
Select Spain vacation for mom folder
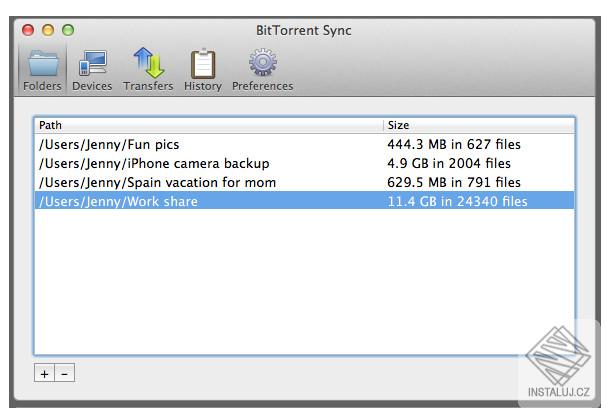[x=157, y=182]
